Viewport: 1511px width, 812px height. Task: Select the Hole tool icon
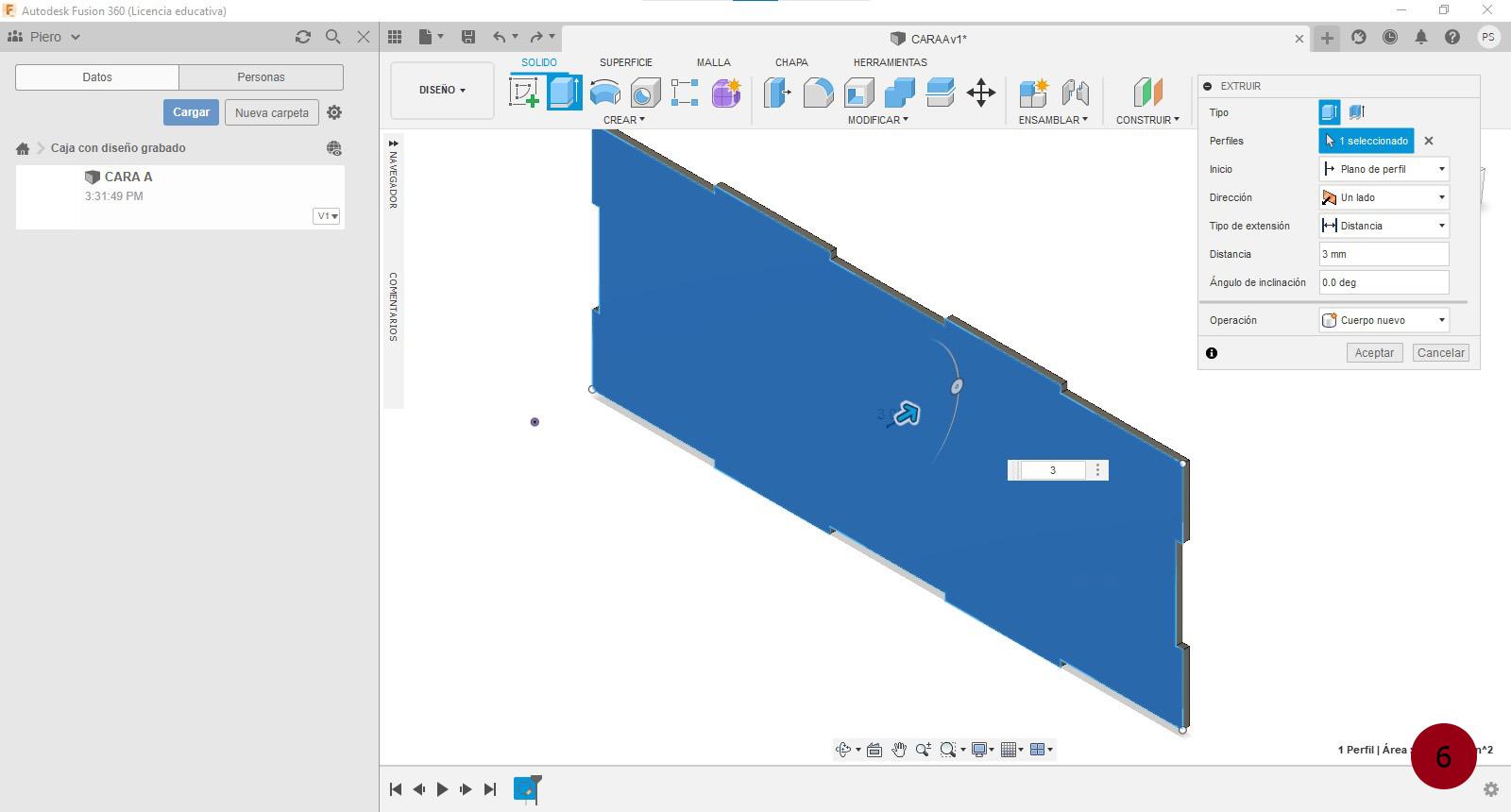click(x=645, y=93)
